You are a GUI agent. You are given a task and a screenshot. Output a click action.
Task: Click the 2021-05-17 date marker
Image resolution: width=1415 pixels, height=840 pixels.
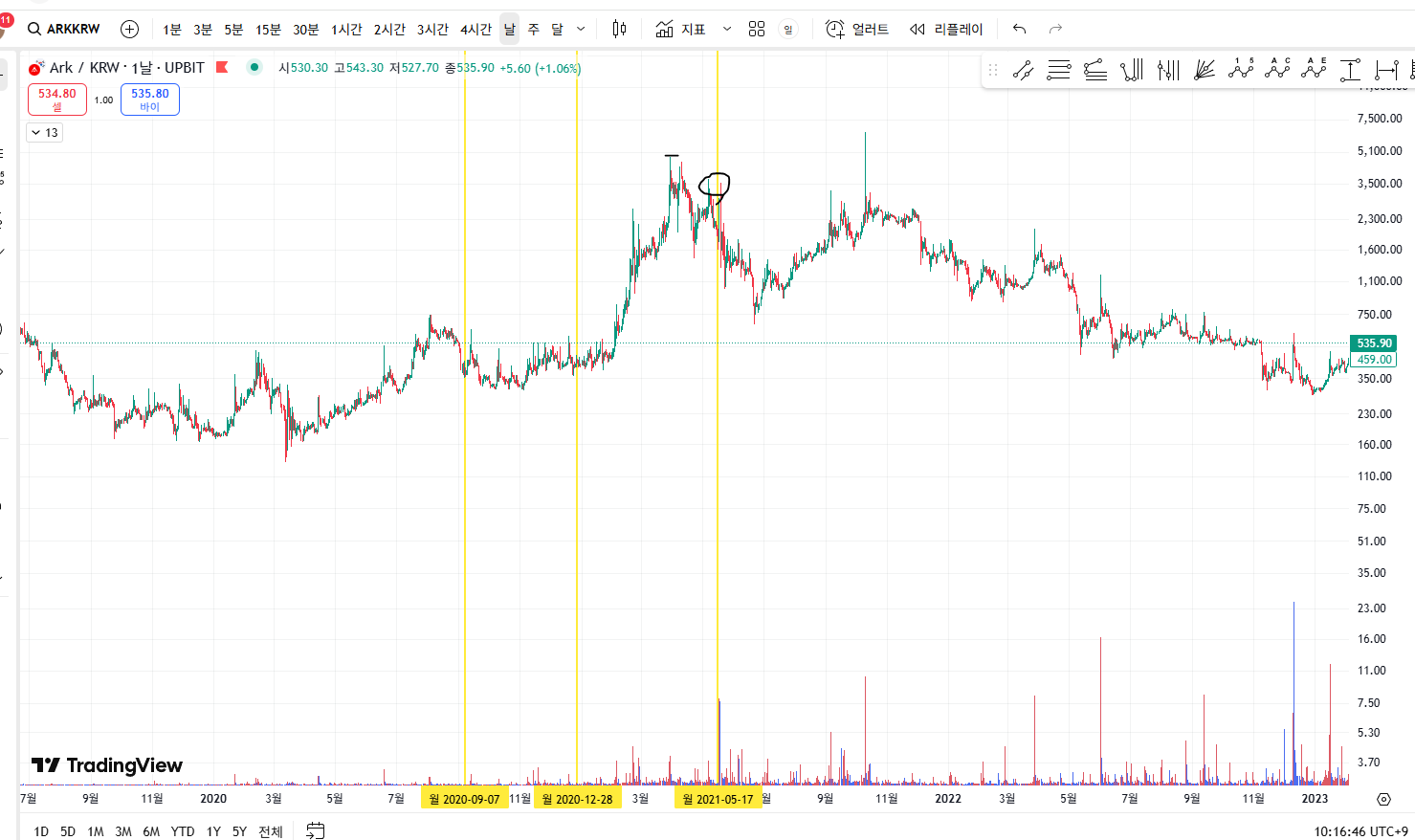[719, 799]
